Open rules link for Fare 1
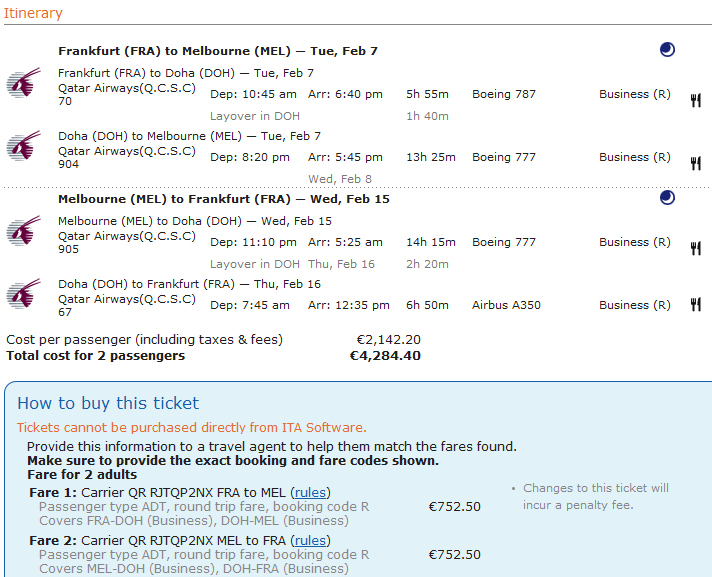 click(310, 493)
